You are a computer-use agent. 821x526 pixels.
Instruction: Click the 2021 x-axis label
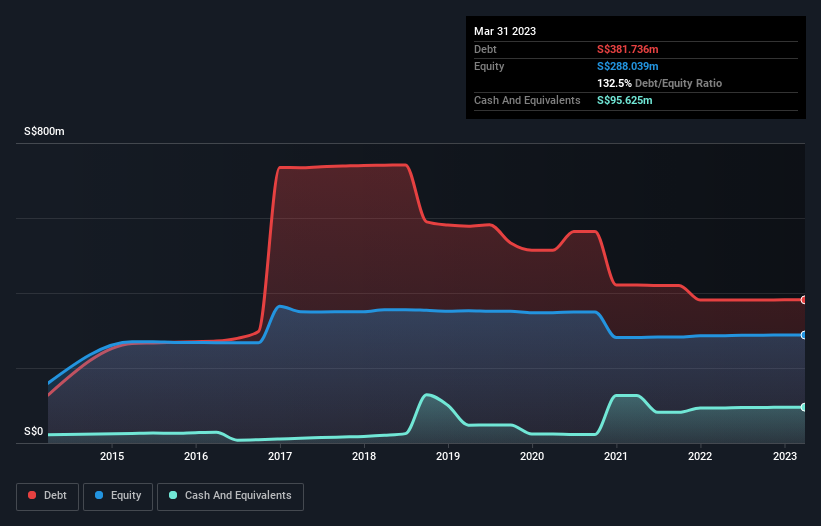coord(616,456)
